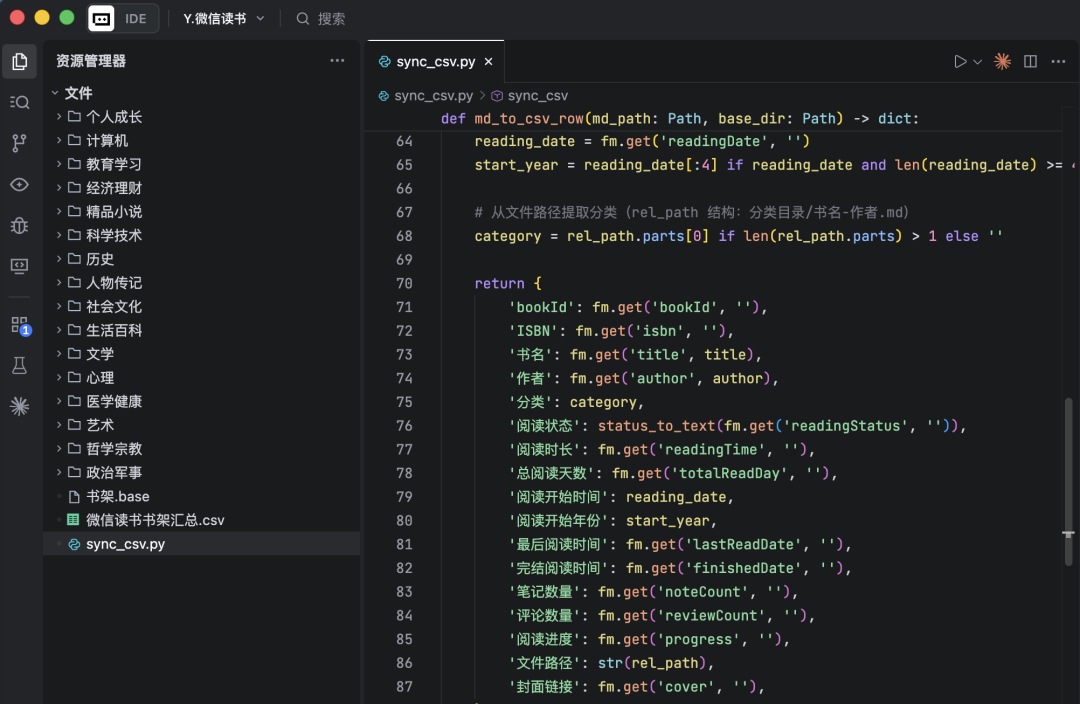Open the search panel in activity bar
Image resolution: width=1080 pixels, height=704 pixels.
coord(19,102)
